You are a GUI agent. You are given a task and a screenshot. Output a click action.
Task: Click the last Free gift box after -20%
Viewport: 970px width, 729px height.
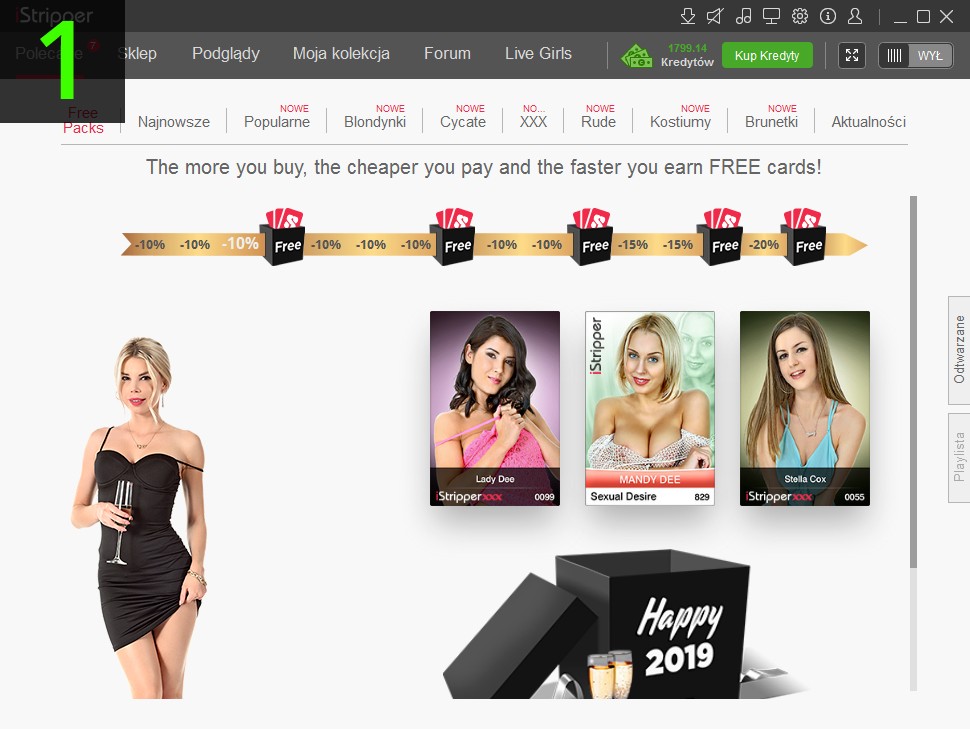(x=804, y=238)
